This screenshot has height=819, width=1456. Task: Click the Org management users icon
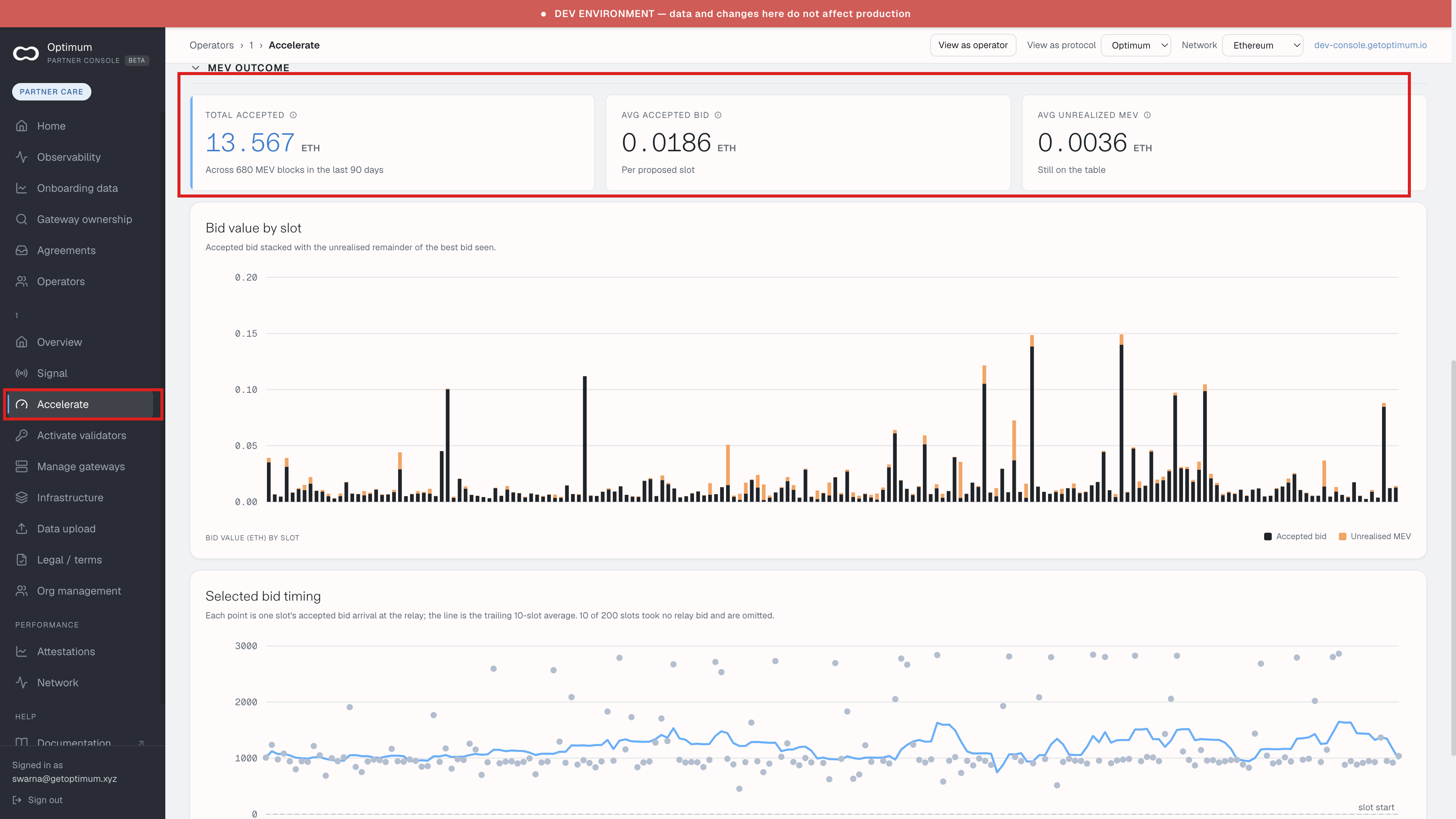tap(22, 590)
